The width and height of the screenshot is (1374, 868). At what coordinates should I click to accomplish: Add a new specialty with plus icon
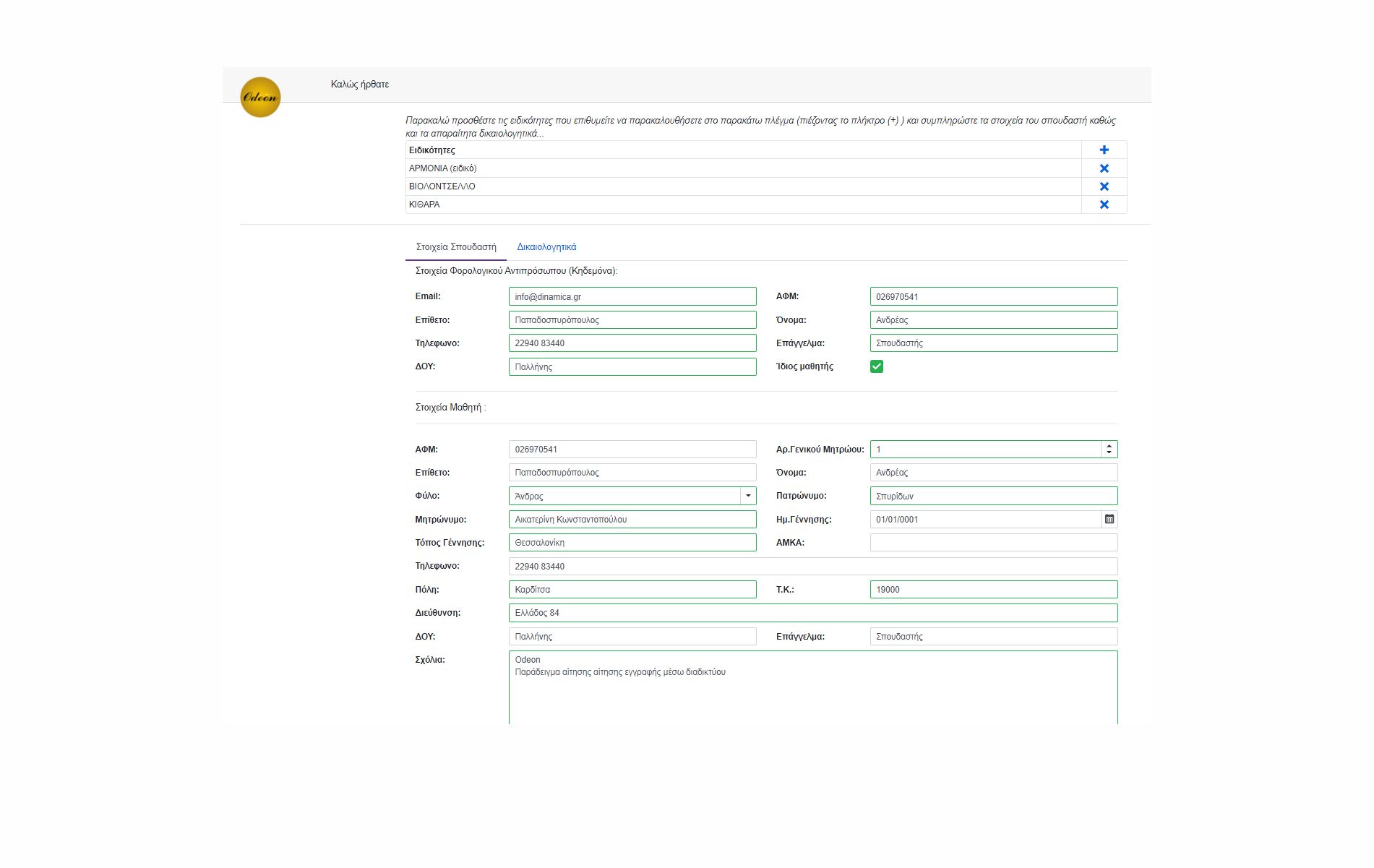[x=1104, y=150]
